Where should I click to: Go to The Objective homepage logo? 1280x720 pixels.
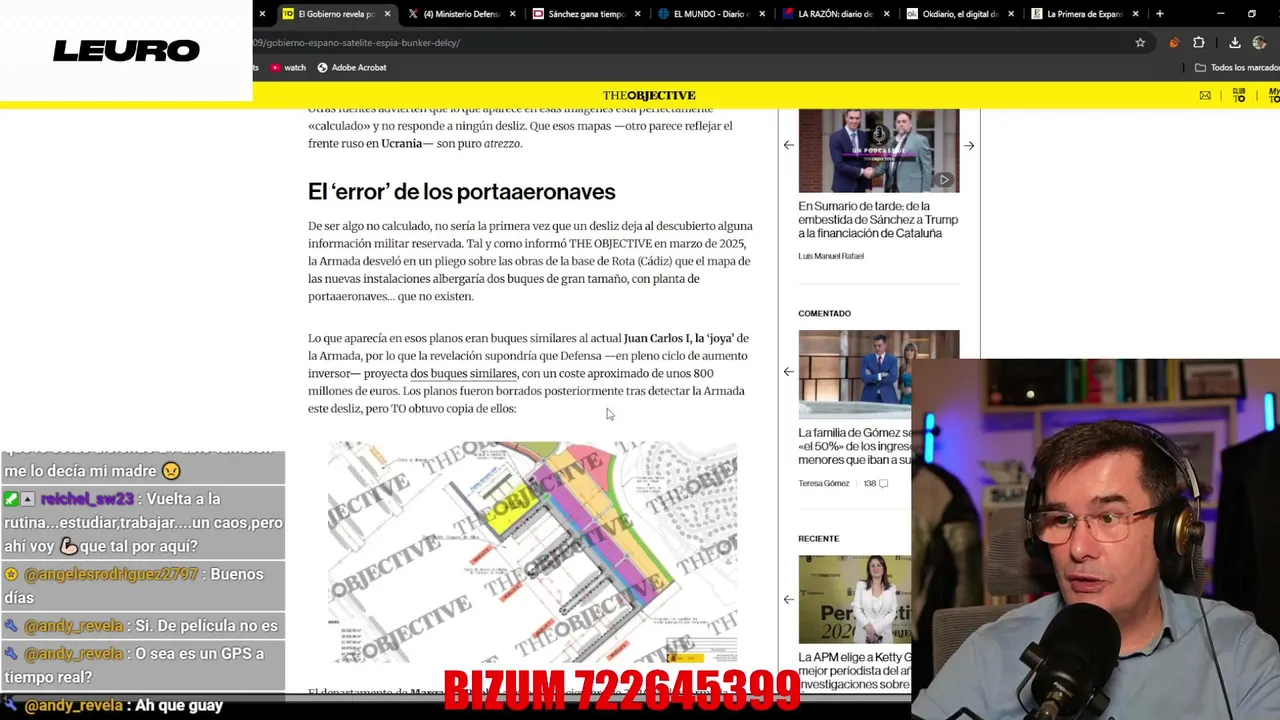(x=649, y=95)
